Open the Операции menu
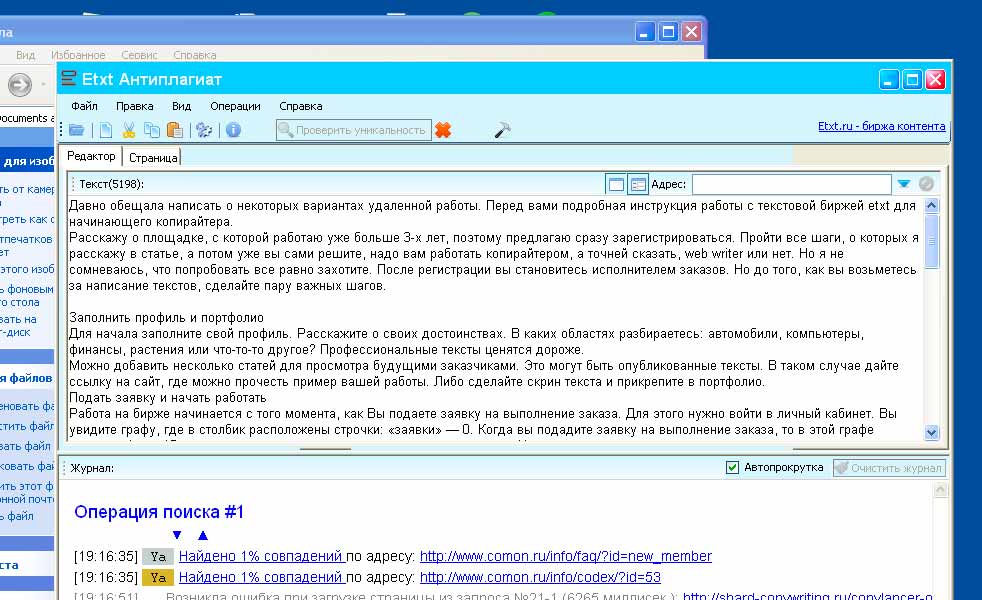 pos(235,106)
